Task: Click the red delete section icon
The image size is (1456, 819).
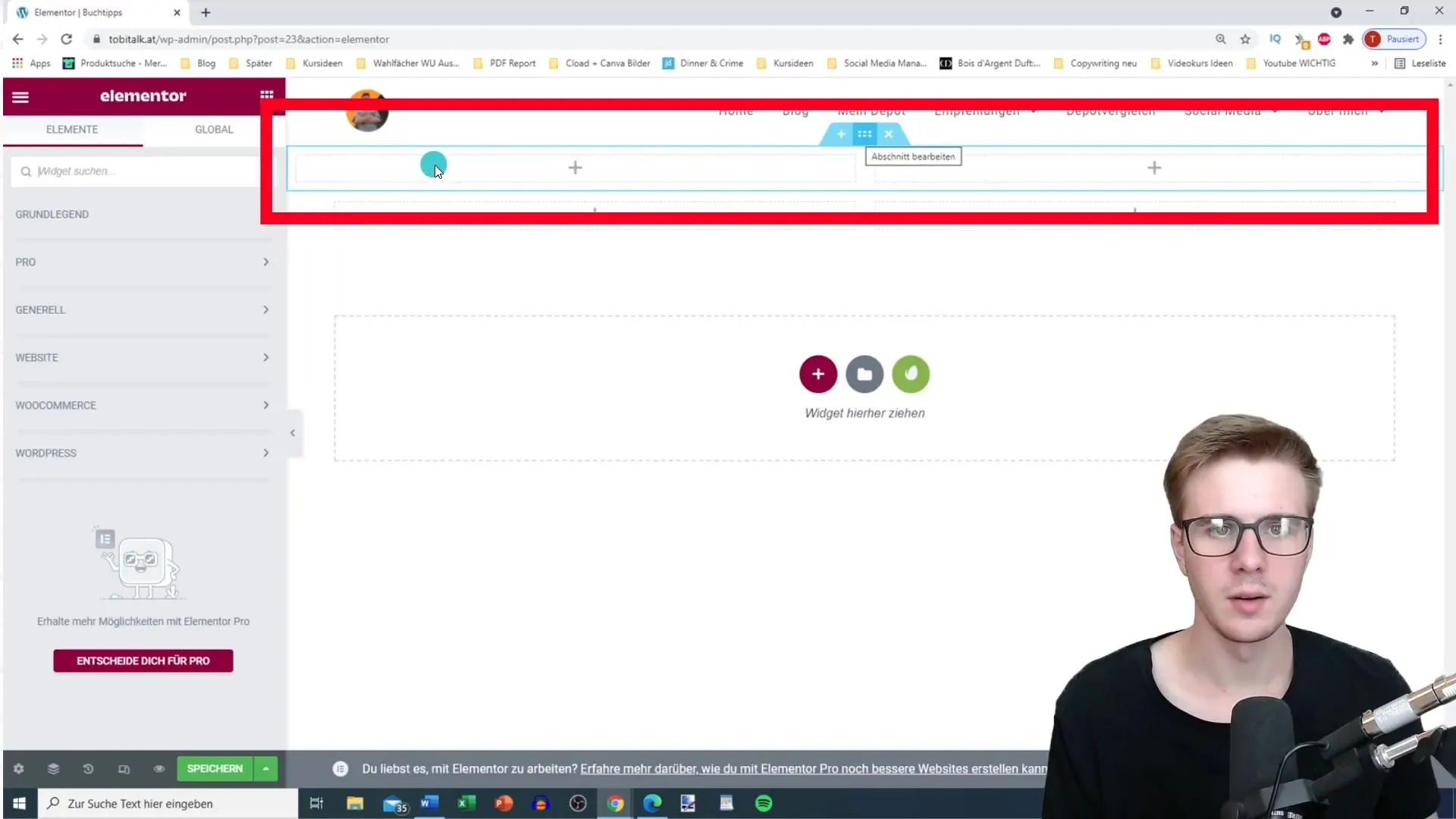Action: coord(888,133)
